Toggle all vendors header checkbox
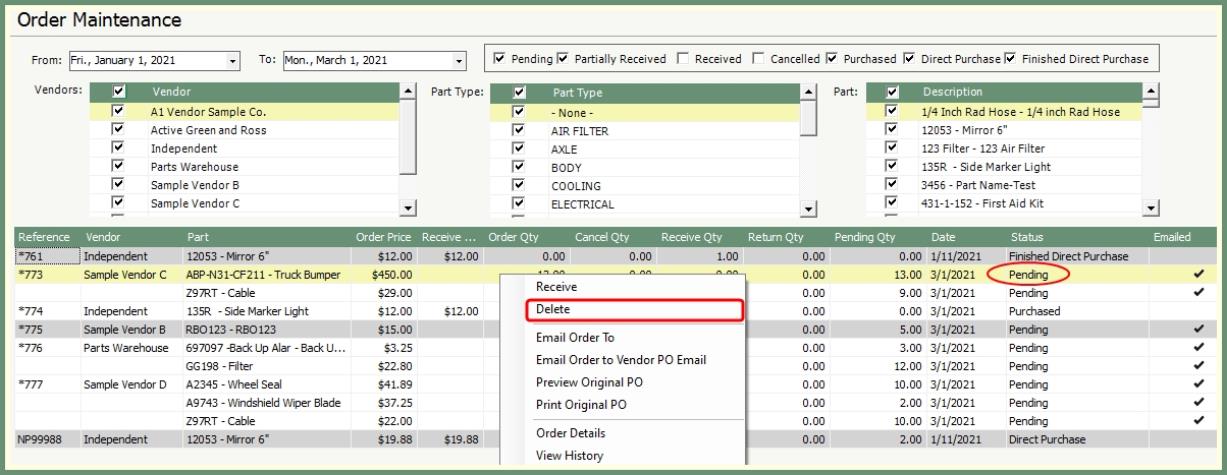 click(x=118, y=92)
